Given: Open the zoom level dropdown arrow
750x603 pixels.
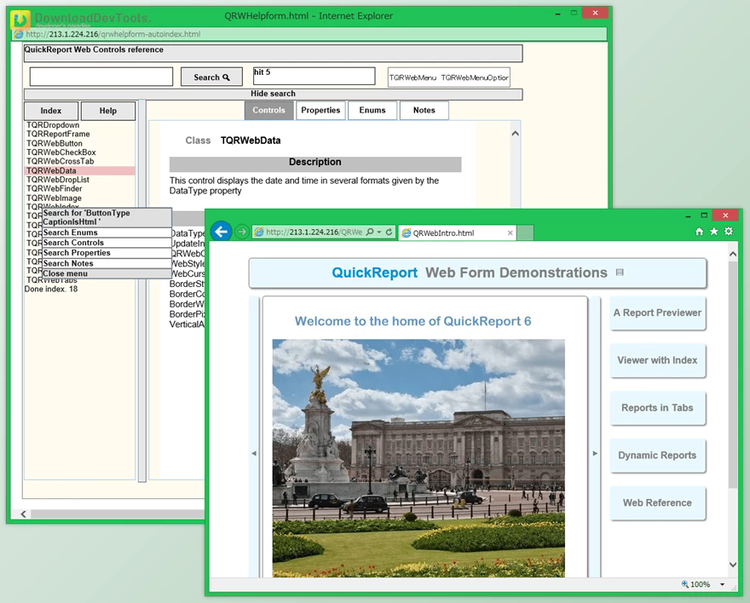Looking at the screenshot, I should pos(722,584).
